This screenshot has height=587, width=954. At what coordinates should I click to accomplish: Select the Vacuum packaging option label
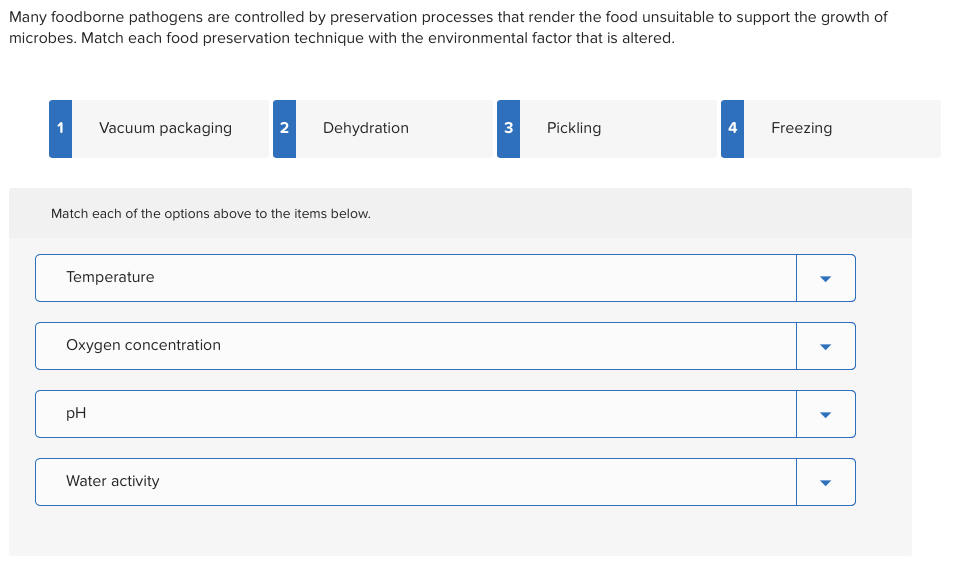tap(165, 128)
